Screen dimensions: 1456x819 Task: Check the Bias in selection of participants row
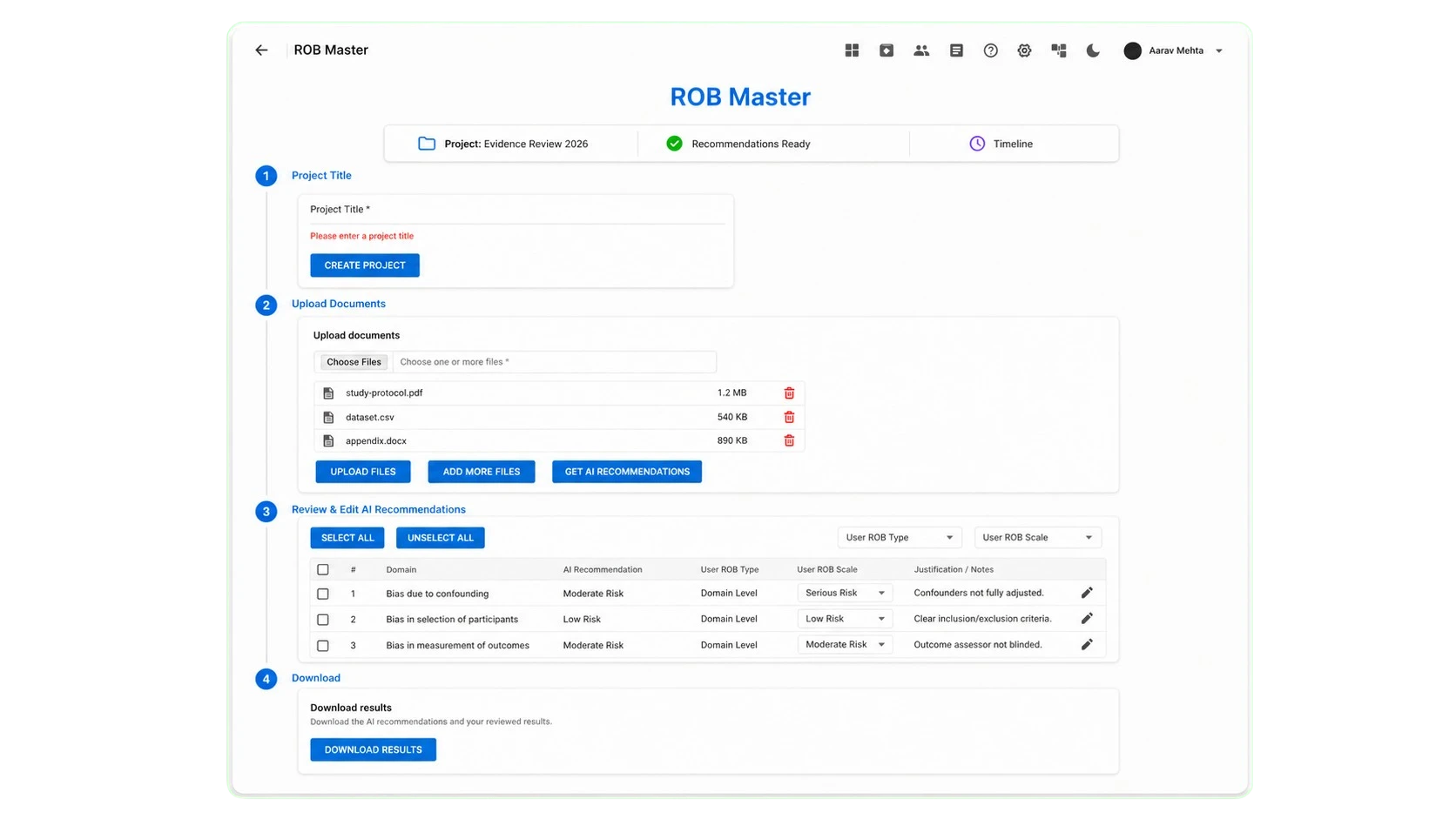tap(323, 620)
